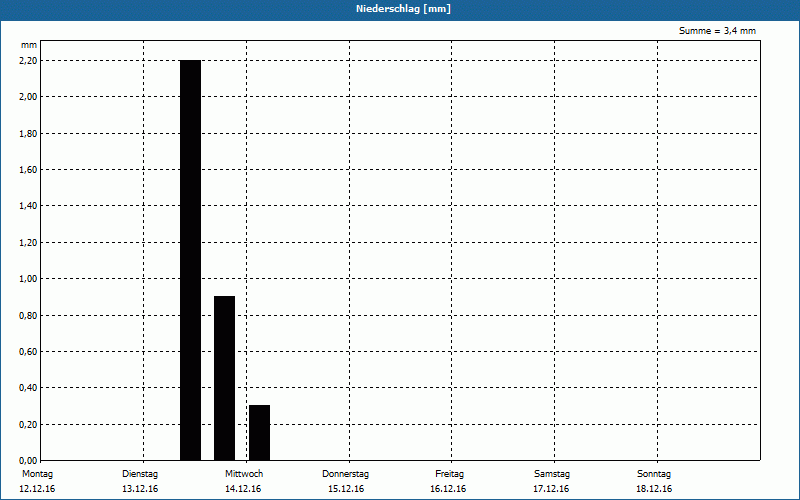The width and height of the screenshot is (800, 500).
Task: Click the Sonntag day label
Action: (x=654, y=474)
